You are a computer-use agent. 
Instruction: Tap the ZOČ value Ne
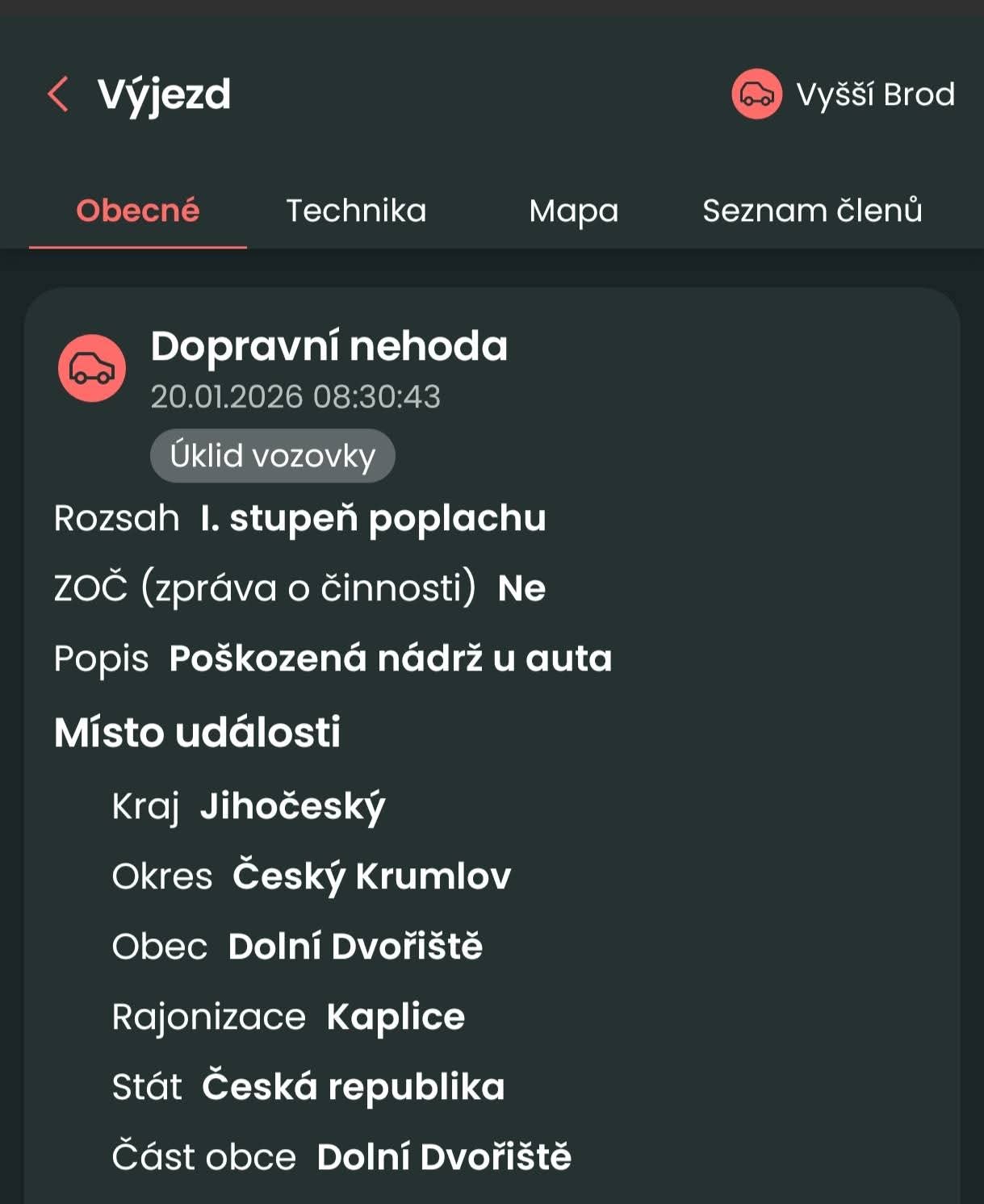[x=521, y=588]
